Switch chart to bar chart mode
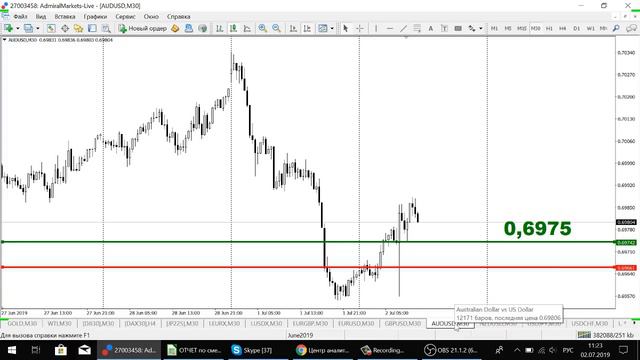Image resolution: width=640 pixels, height=360 pixels. coord(220,28)
